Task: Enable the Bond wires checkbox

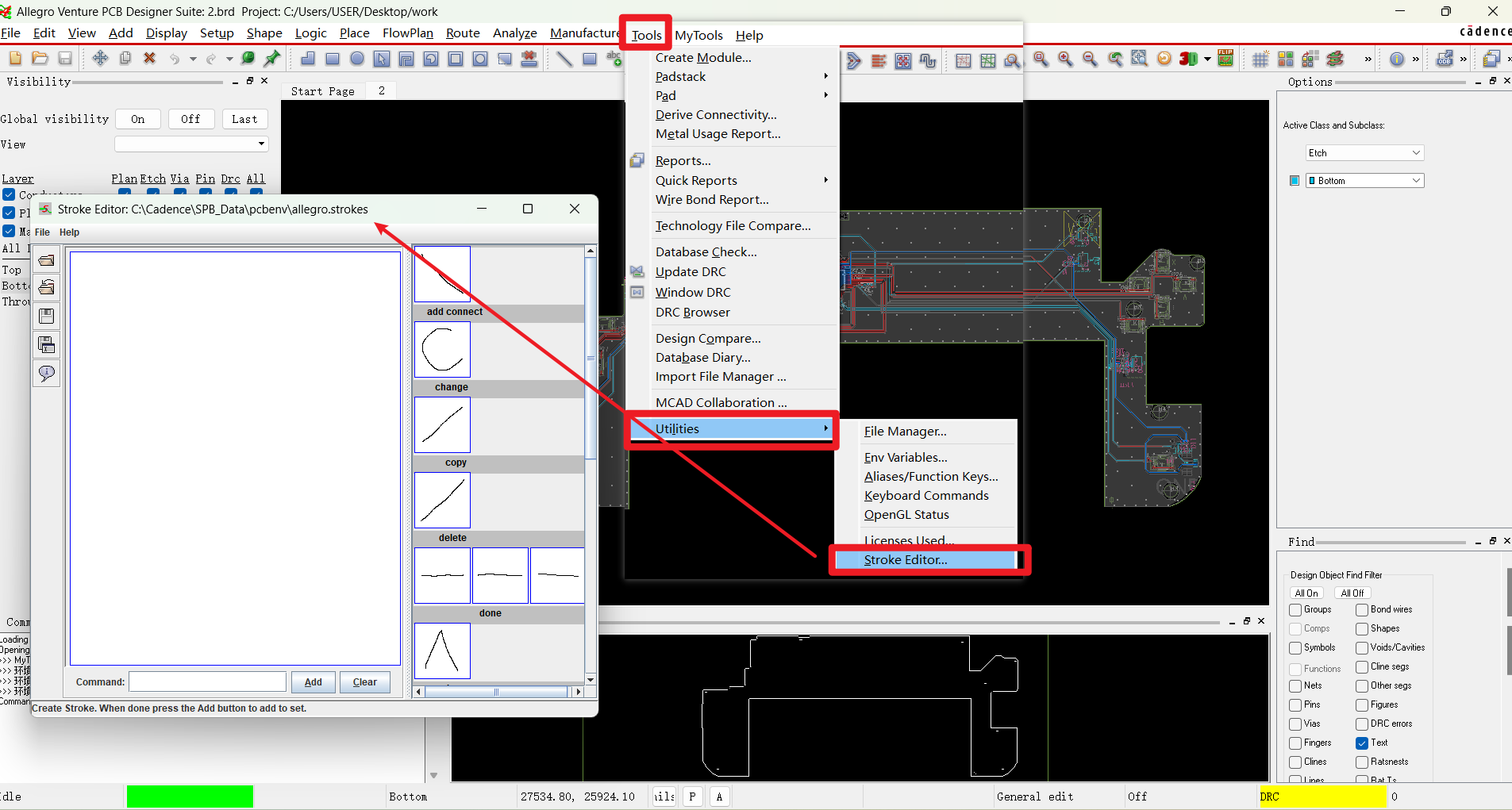Action: coord(1362,610)
